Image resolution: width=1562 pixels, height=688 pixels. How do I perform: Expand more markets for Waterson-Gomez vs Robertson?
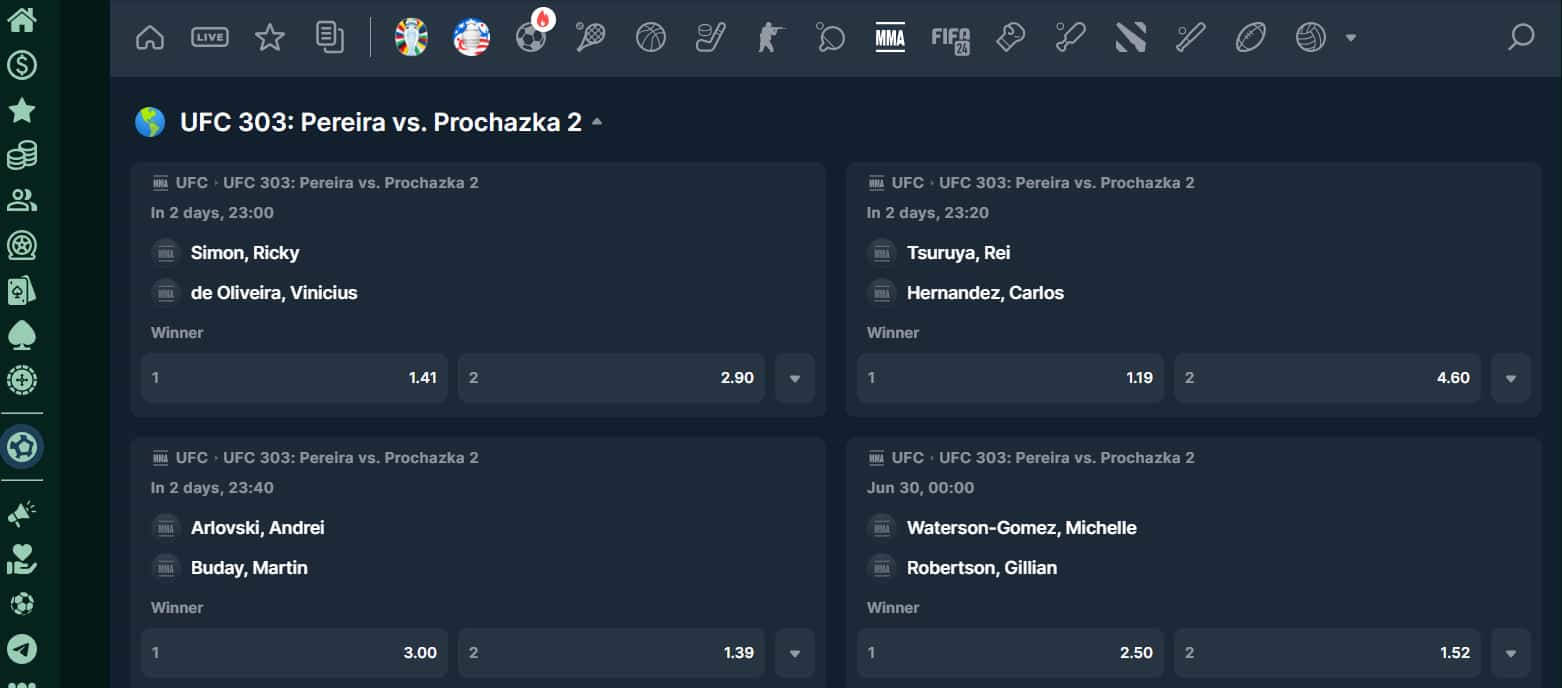point(1511,653)
